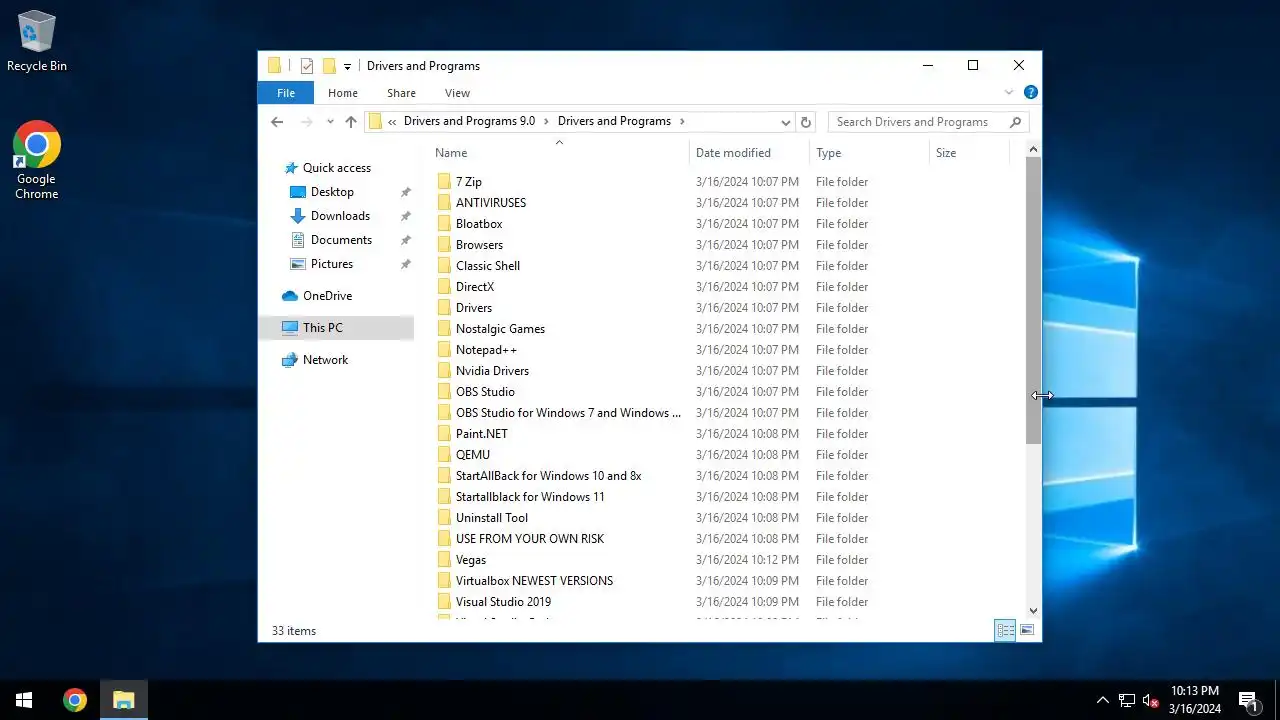Sort by the Name column header
The width and height of the screenshot is (1280, 720).
[x=560, y=153]
